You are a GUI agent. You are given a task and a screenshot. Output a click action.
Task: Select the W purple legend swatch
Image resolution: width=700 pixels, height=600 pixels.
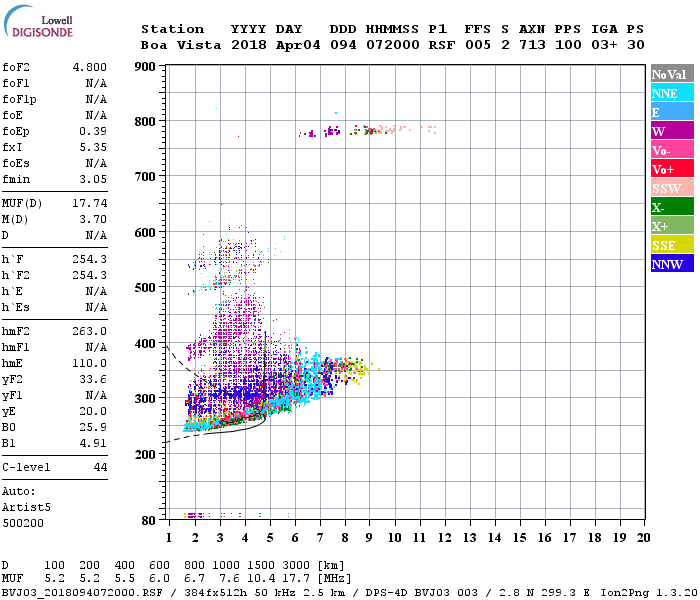coord(672,131)
